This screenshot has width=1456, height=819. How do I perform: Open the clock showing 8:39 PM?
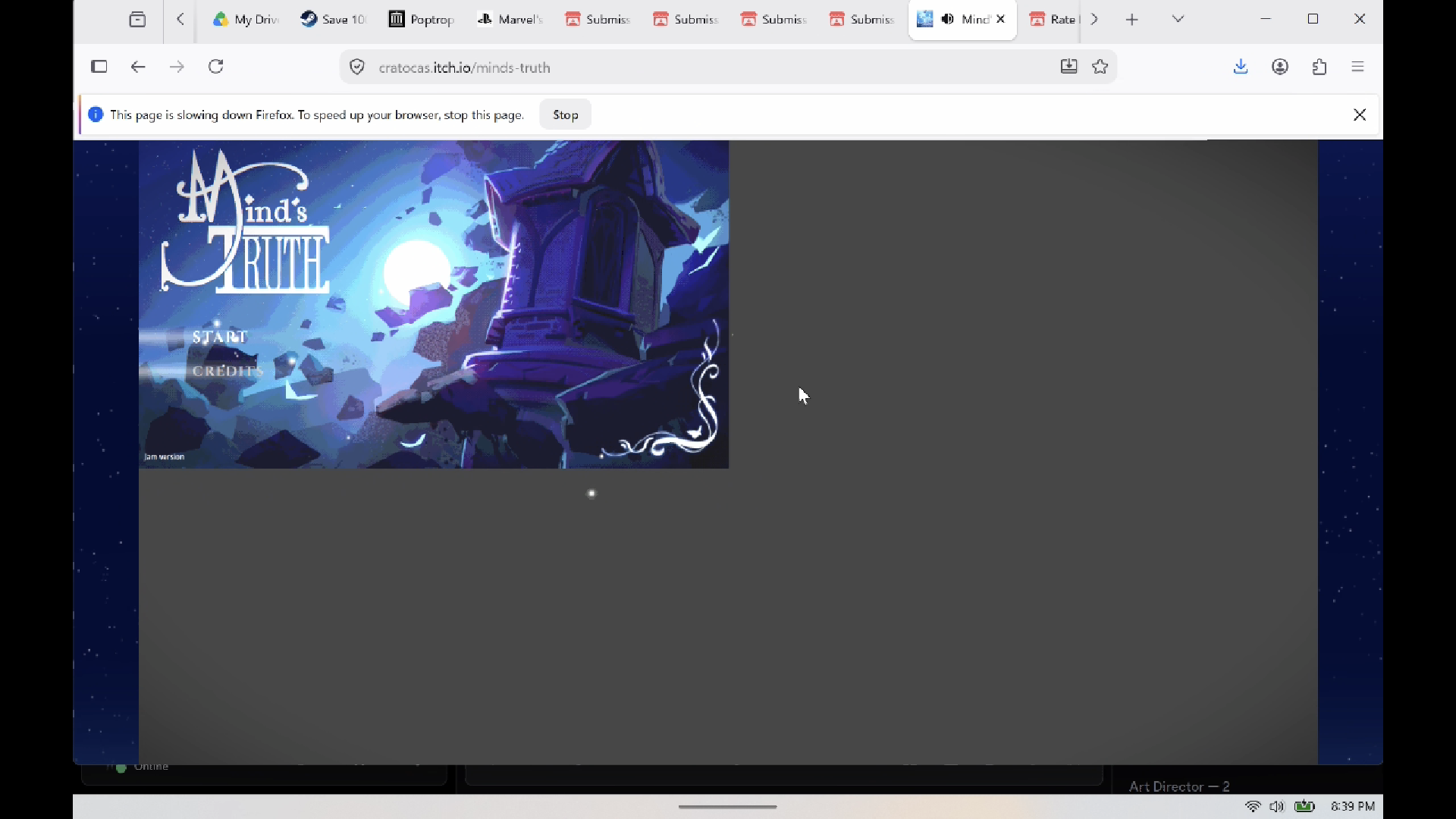coord(1353,806)
